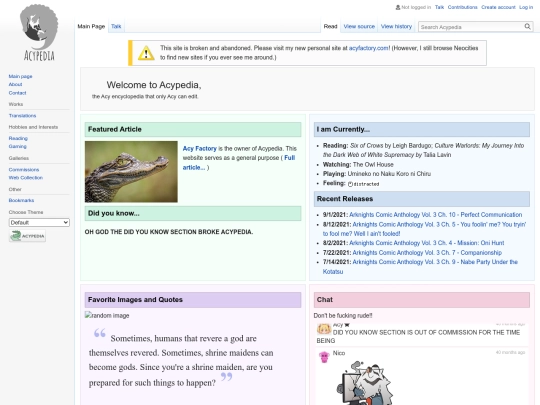The height and width of the screenshot is (405, 540).
Task: Open the Bookmarks sidebar link
Action: pos(21,200)
